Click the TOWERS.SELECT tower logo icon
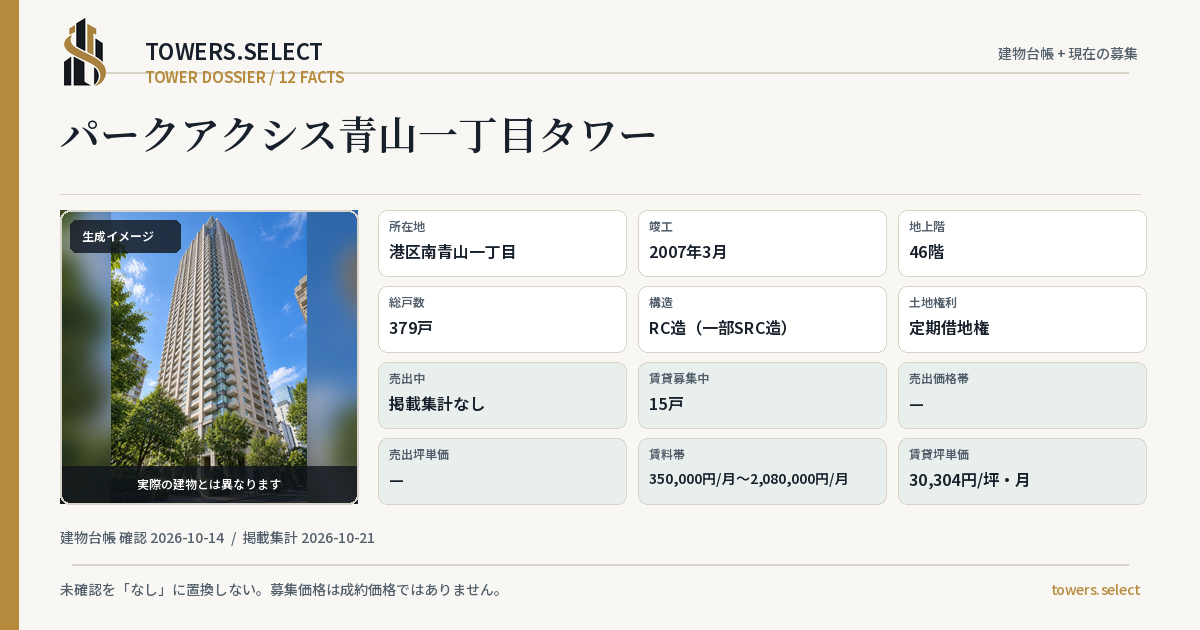 85,52
